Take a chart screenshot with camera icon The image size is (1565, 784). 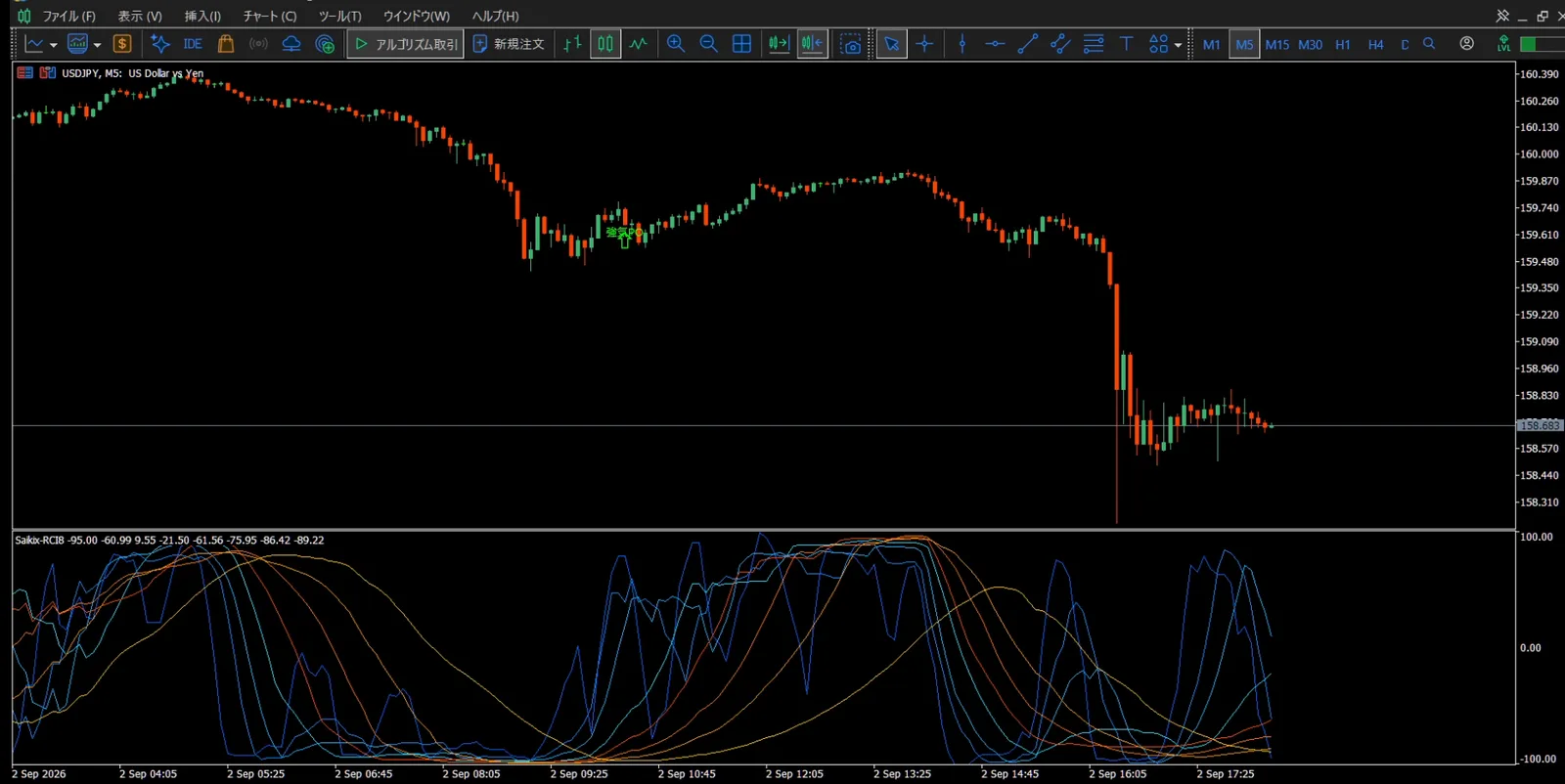pos(851,44)
